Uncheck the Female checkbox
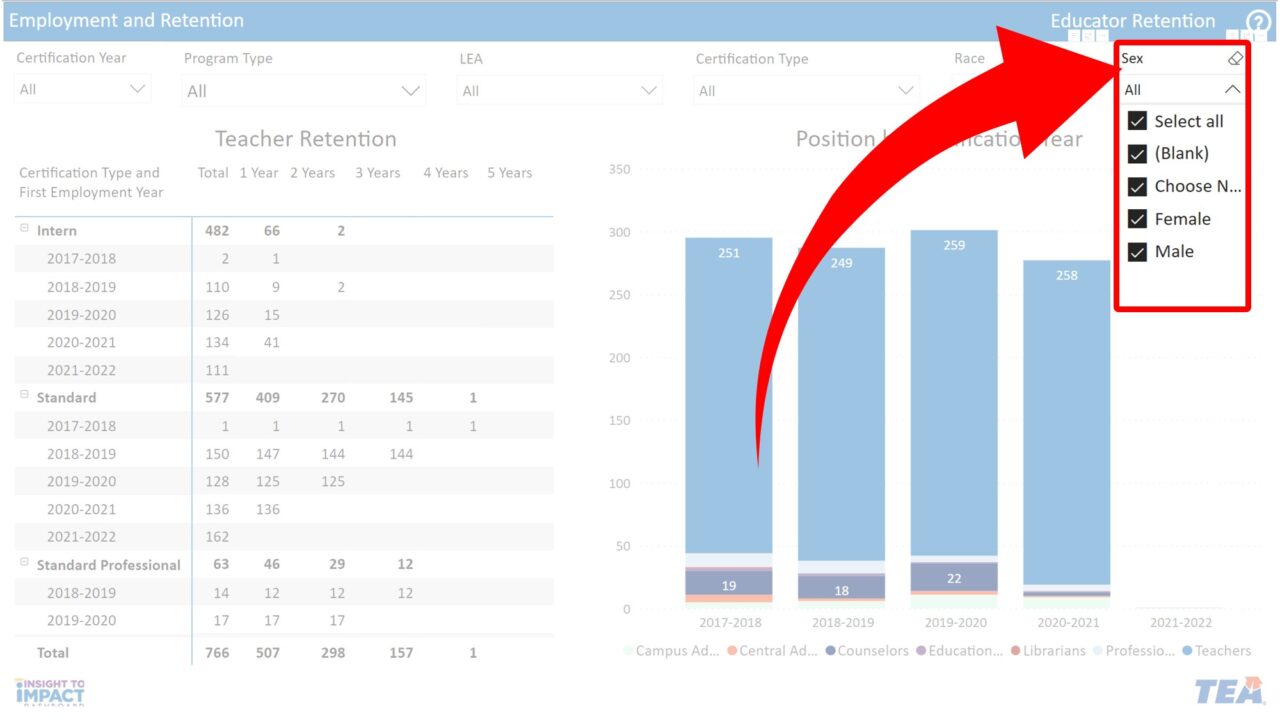Screen dimensions: 1280x721 coord(1137,219)
